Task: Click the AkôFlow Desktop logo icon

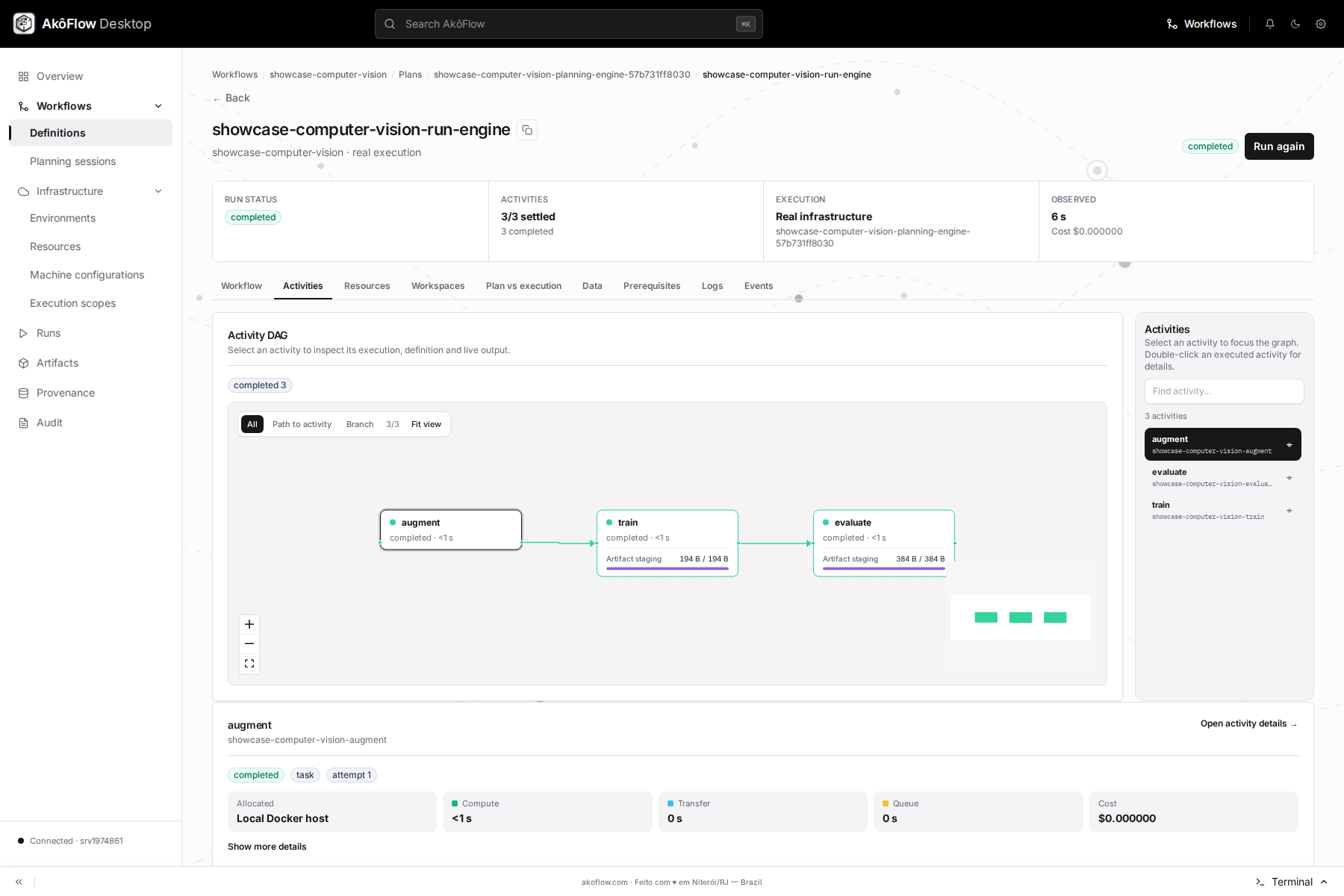Action: click(24, 24)
